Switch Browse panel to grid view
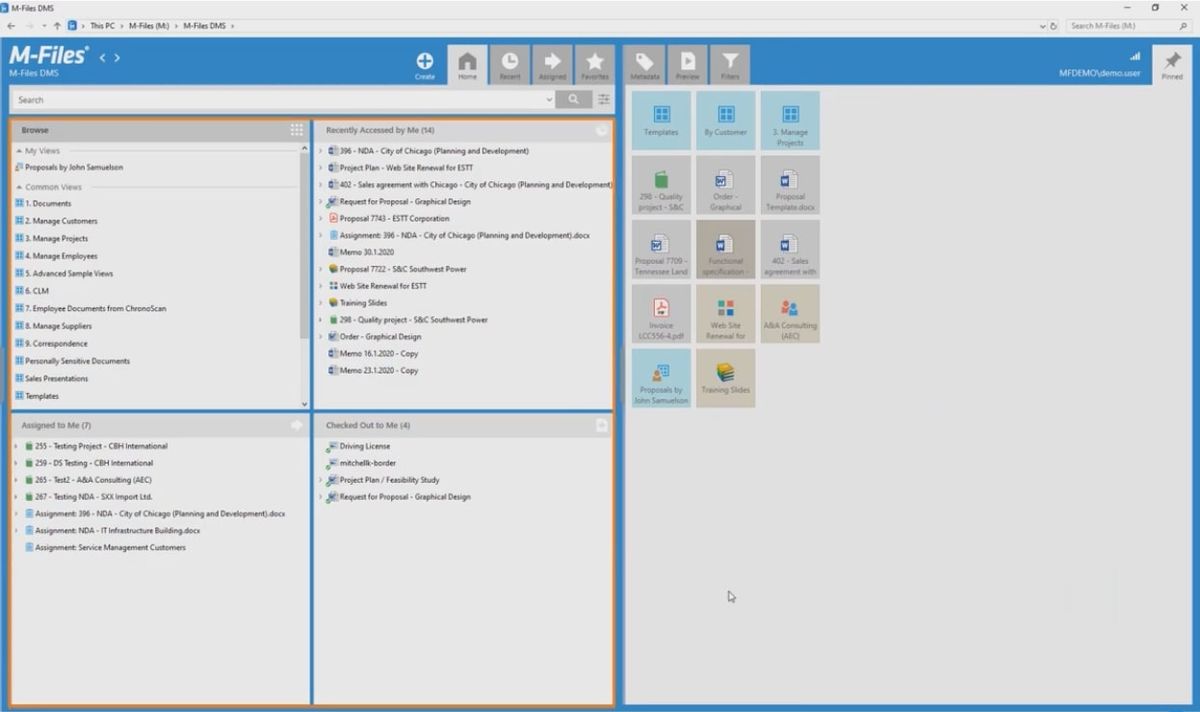Viewport: 1200px width, 712px height. pos(296,130)
